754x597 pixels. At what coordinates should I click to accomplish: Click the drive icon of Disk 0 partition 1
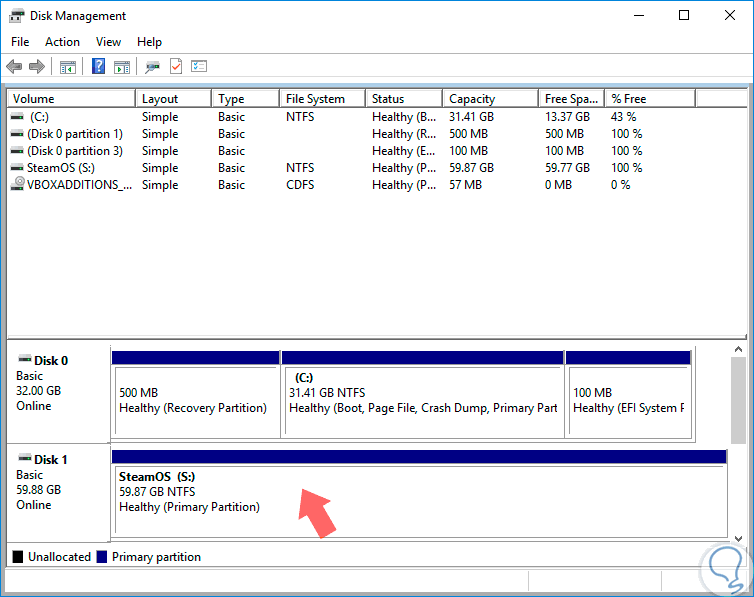tap(17, 133)
